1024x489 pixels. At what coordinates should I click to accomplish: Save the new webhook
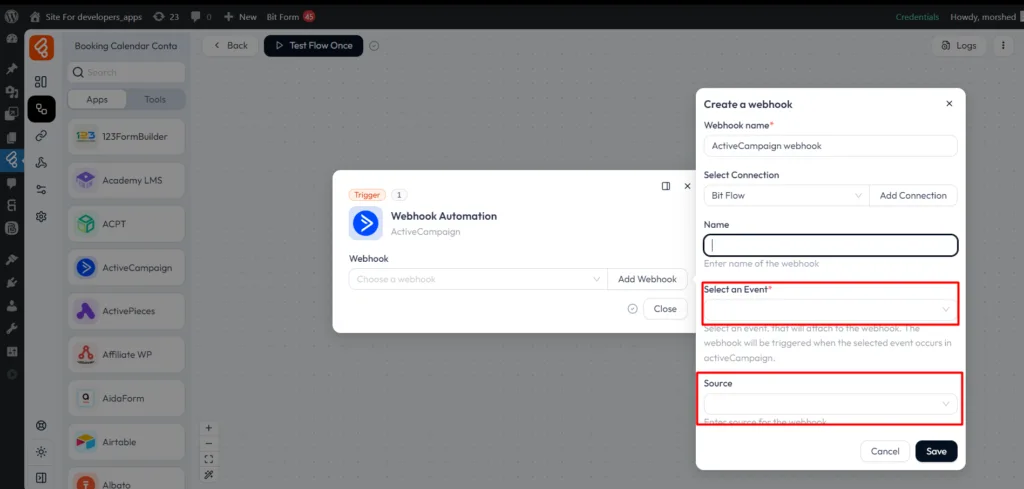tap(936, 451)
